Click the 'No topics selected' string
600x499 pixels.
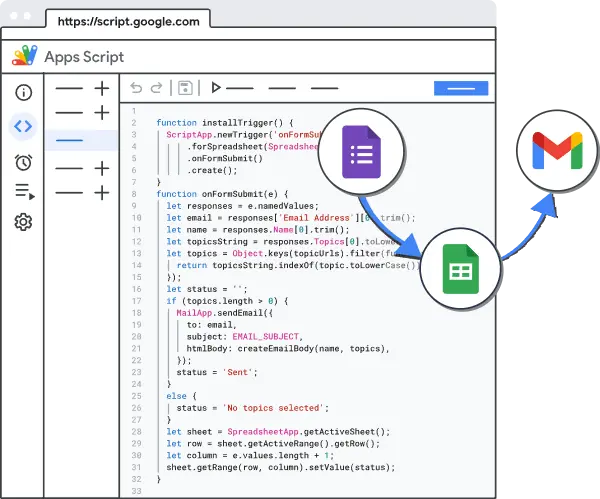tap(273, 408)
